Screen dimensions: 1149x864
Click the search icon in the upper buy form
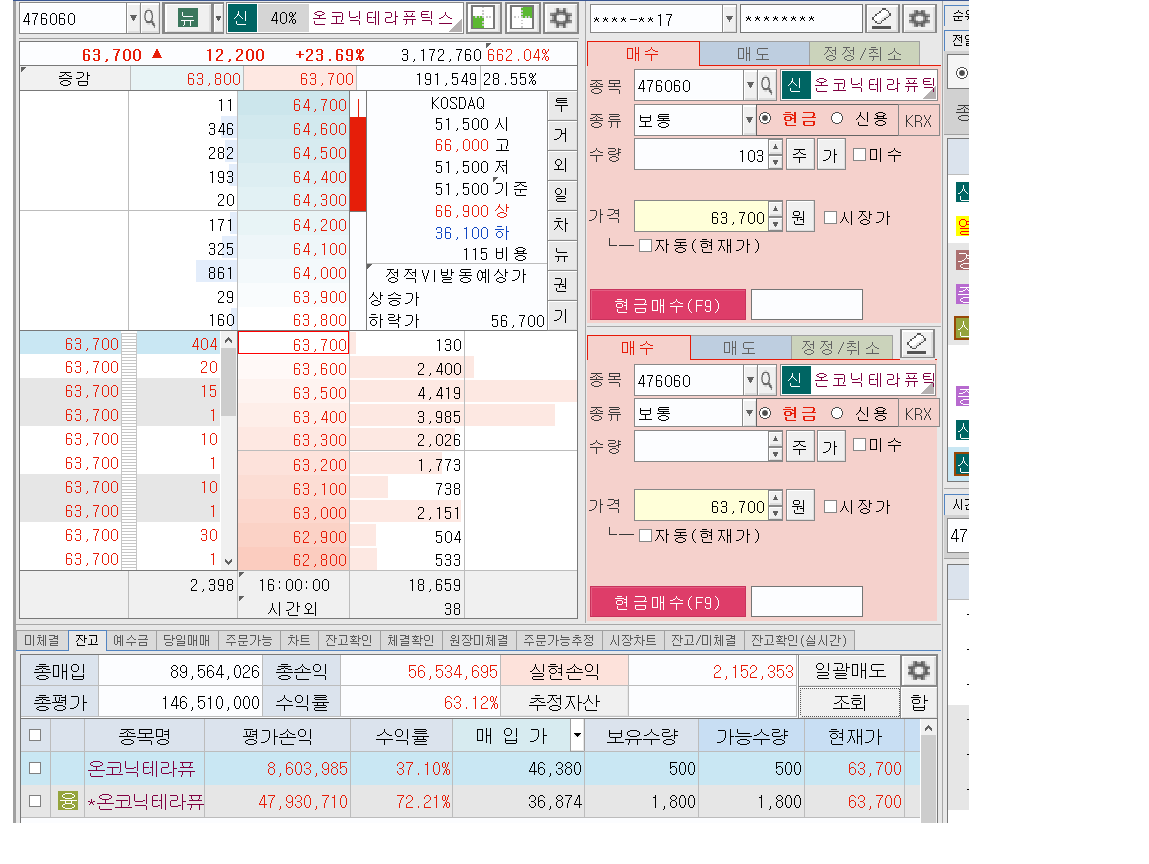point(766,86)
